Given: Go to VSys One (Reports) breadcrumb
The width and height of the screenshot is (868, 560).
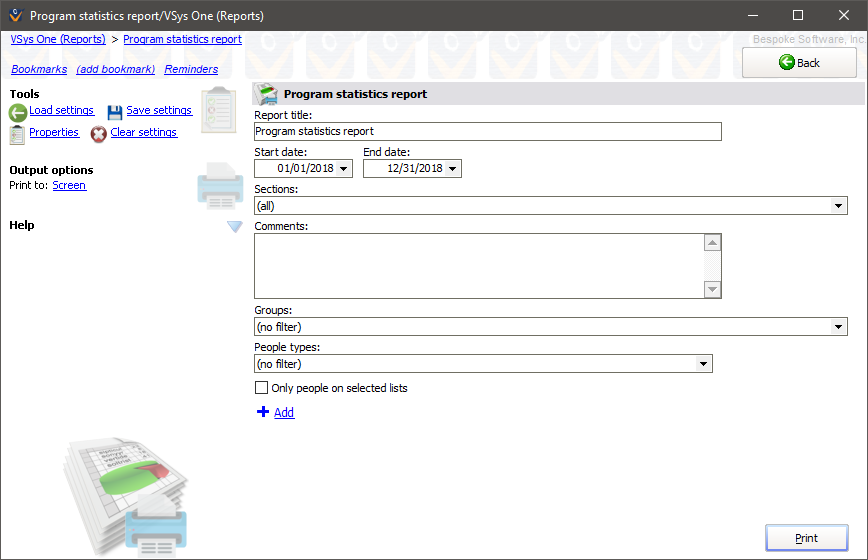Looking at the screenshot, I should pos(58,39).
